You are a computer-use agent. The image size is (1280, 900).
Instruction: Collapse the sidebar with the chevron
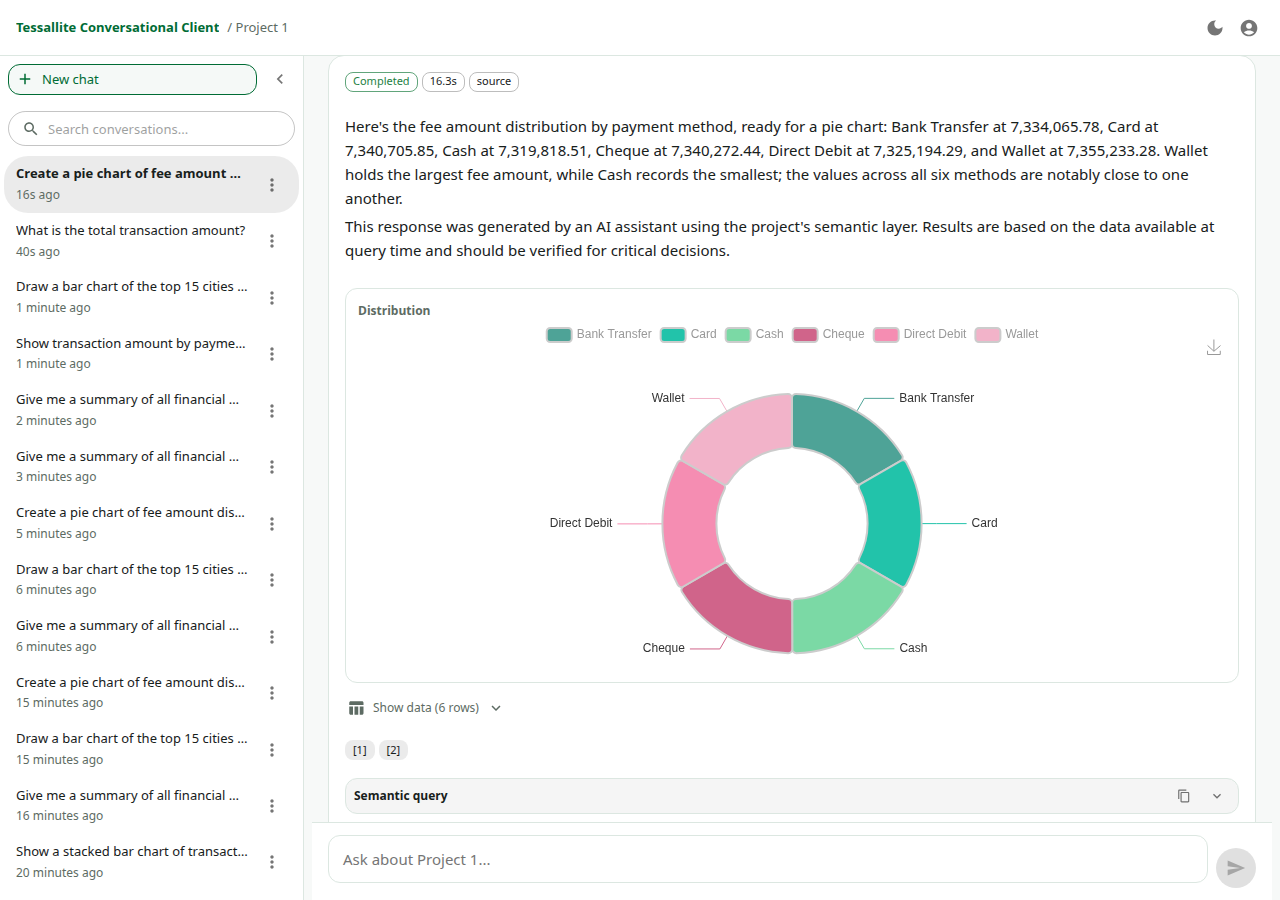(x=280, y=79)
